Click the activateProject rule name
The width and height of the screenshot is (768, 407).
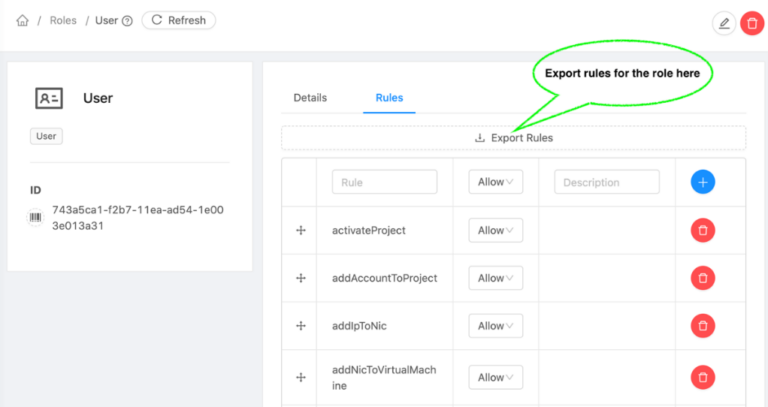click(369, 230)
